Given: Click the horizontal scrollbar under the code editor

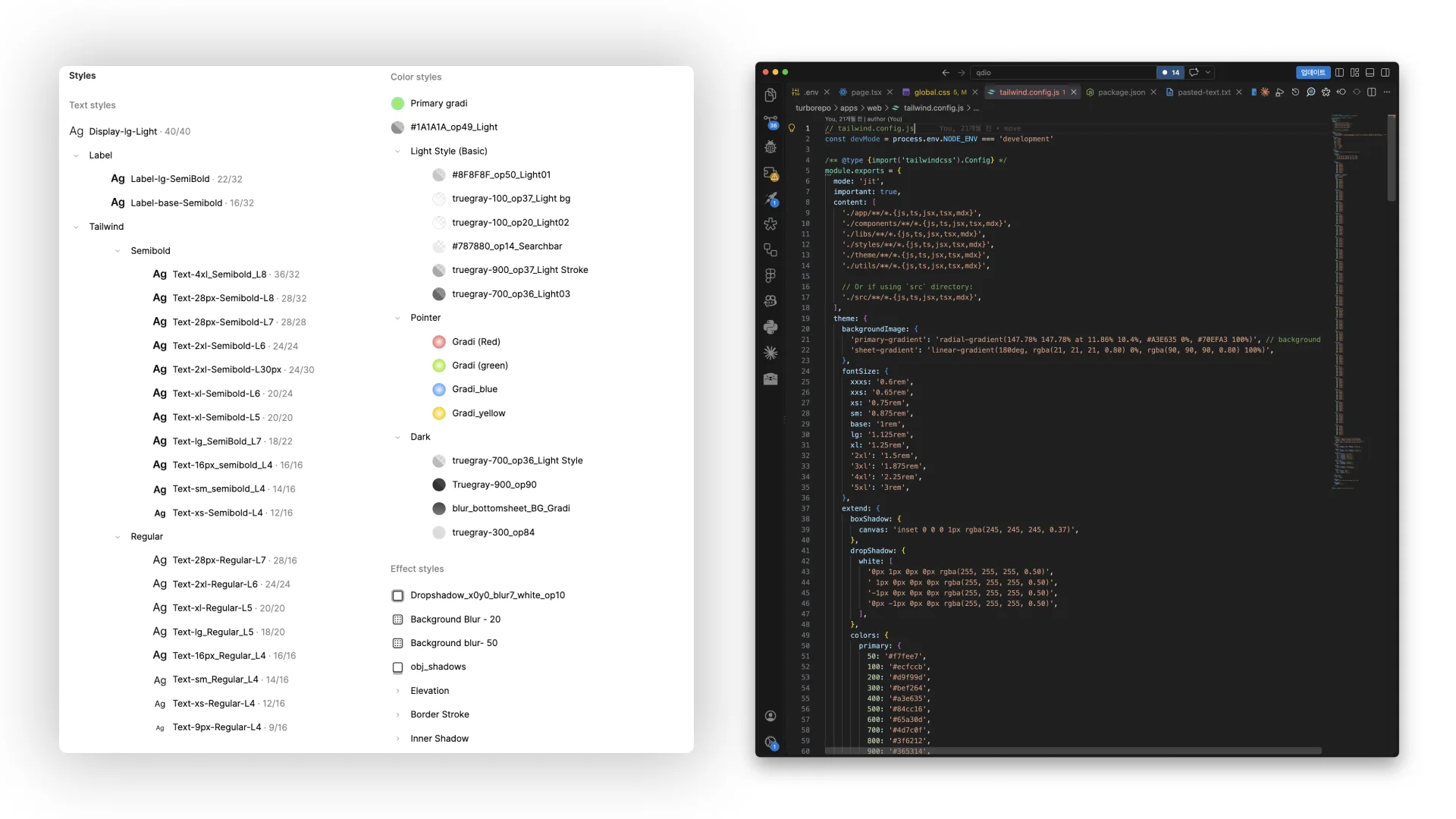Looking at the screenshot, I should click(x=1073, y=751).
